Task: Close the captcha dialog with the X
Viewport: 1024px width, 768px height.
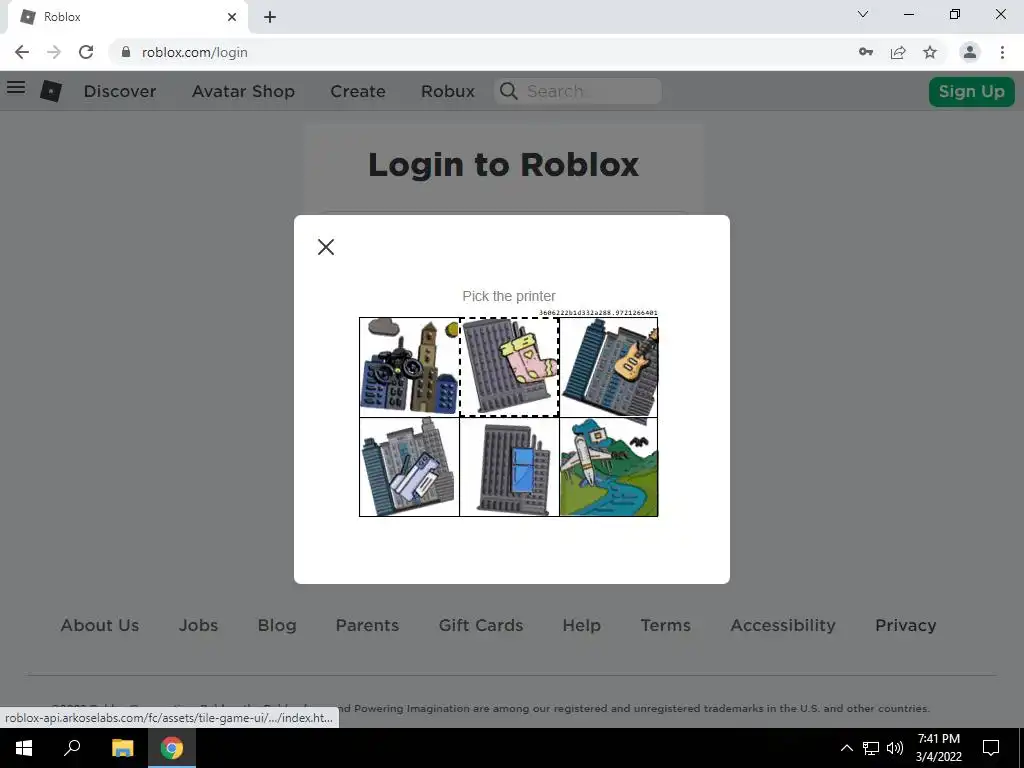Action: [326, 247]
